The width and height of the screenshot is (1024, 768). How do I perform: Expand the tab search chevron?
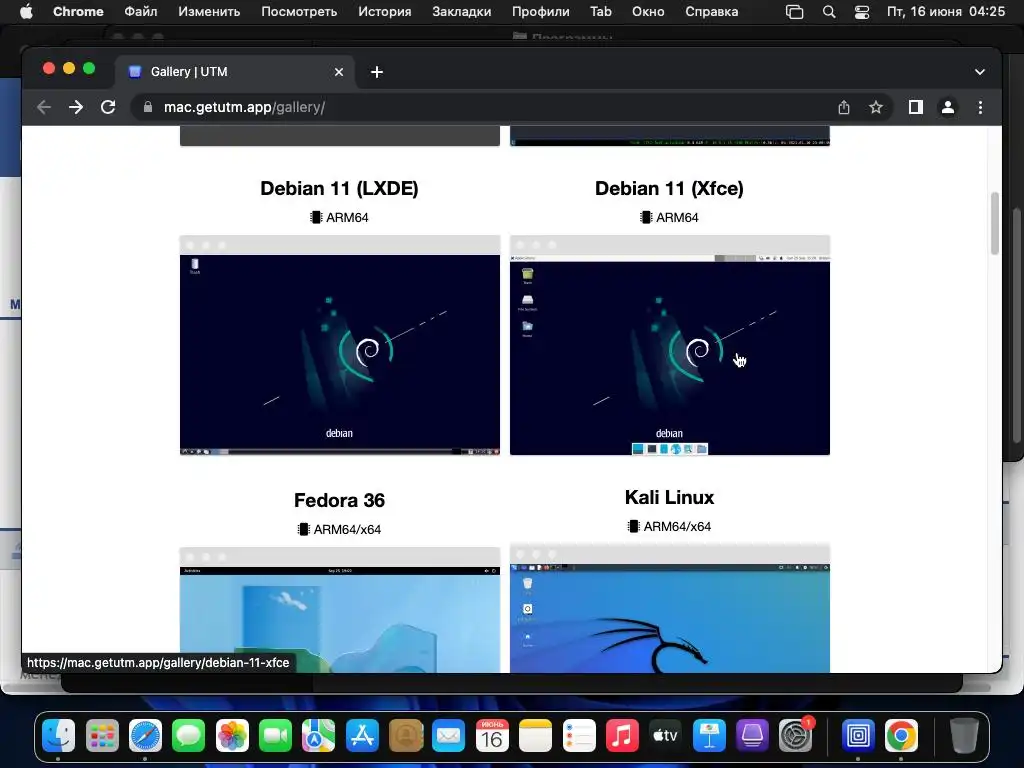tap(980, 72)
